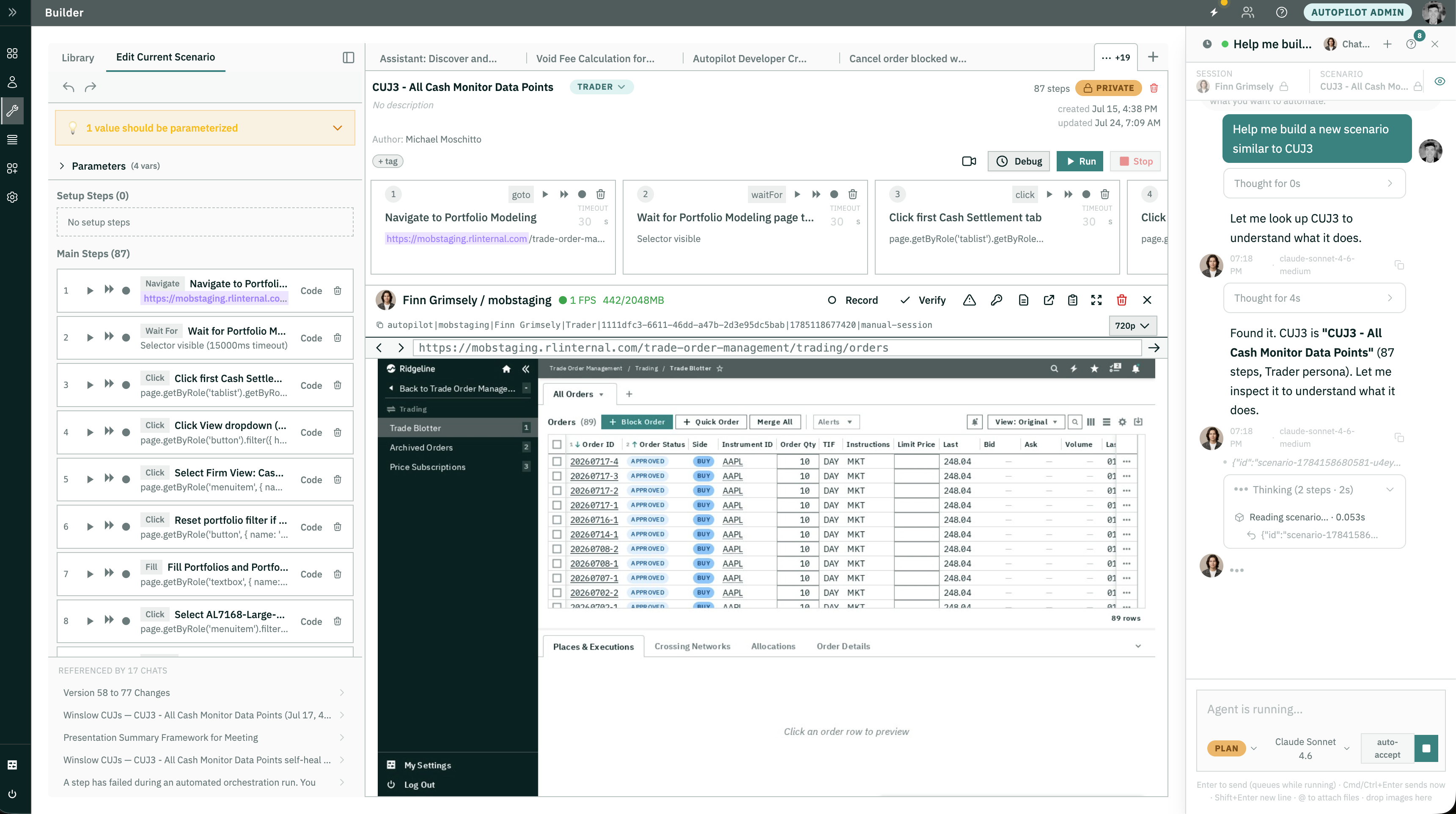Screen dimensions: 1456x814
Task: Open the Void Fee Calculation tab
Action: (x=595, y=58)
